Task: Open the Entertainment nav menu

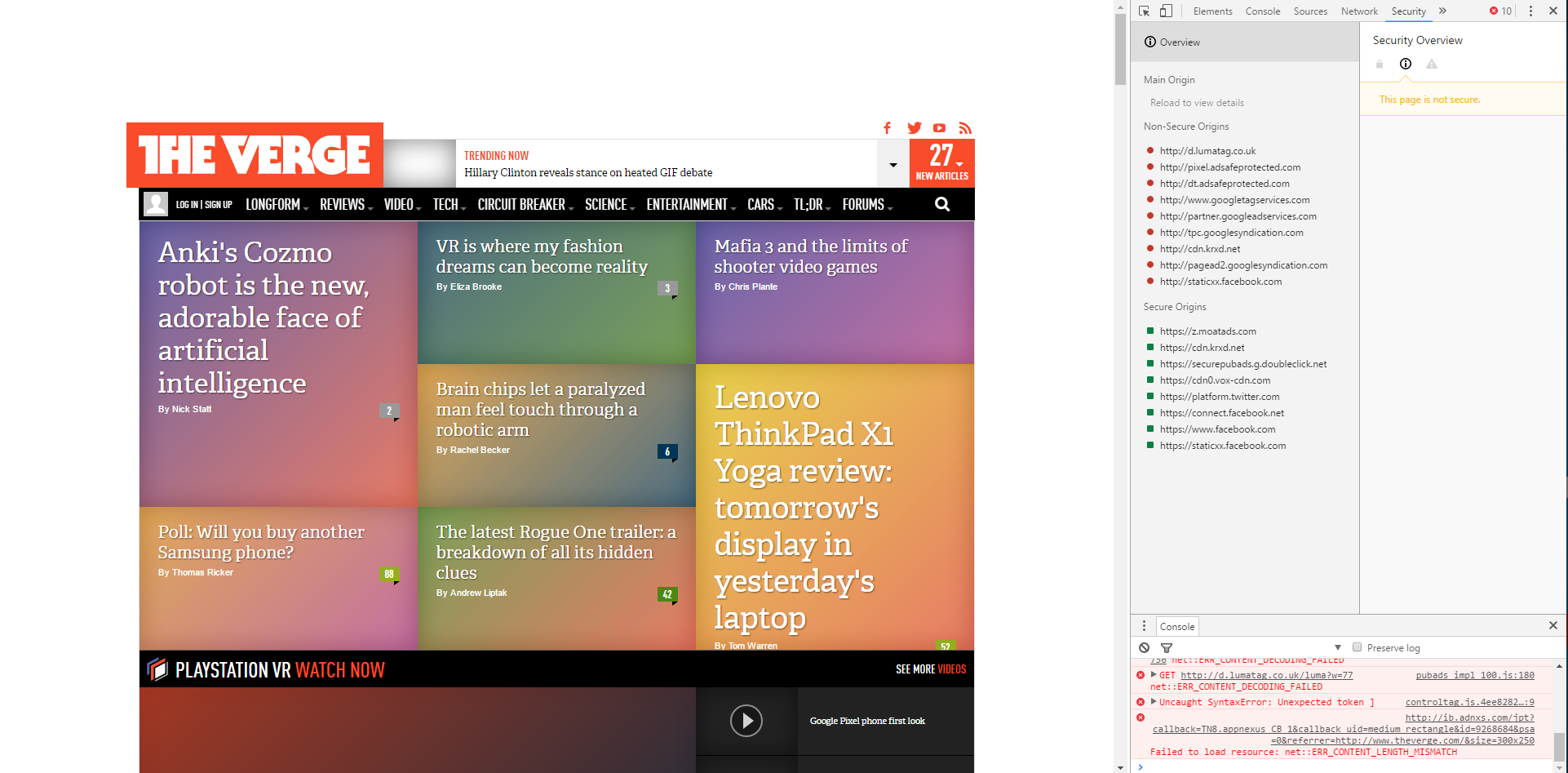Action: tap(691, 204)
